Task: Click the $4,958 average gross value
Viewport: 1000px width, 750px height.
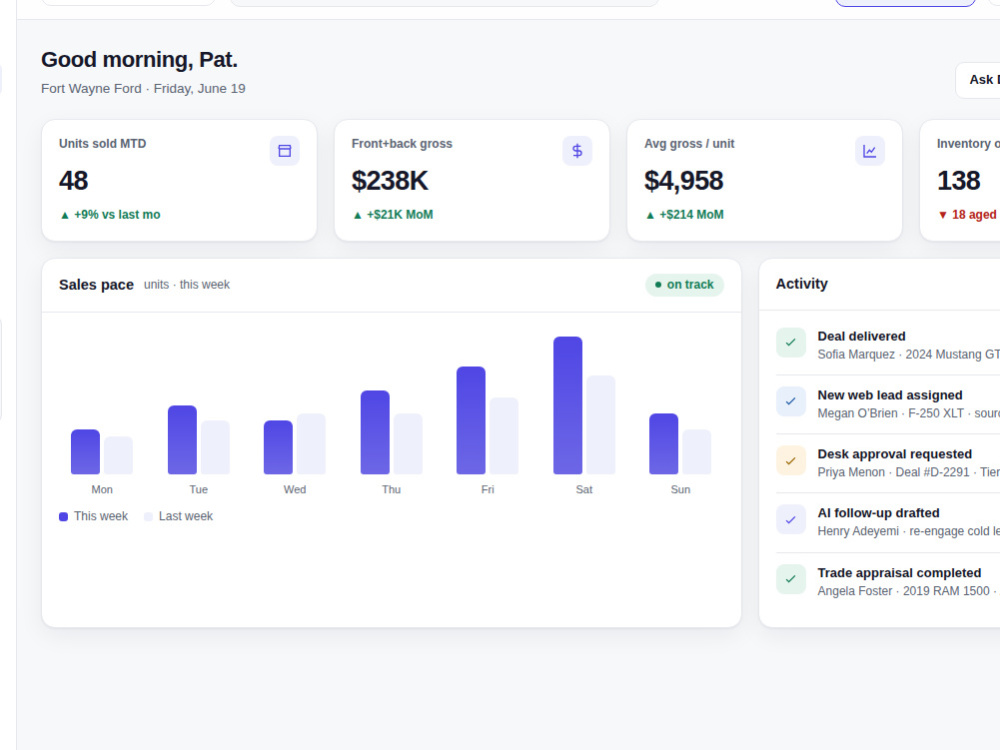Action: 684,180
